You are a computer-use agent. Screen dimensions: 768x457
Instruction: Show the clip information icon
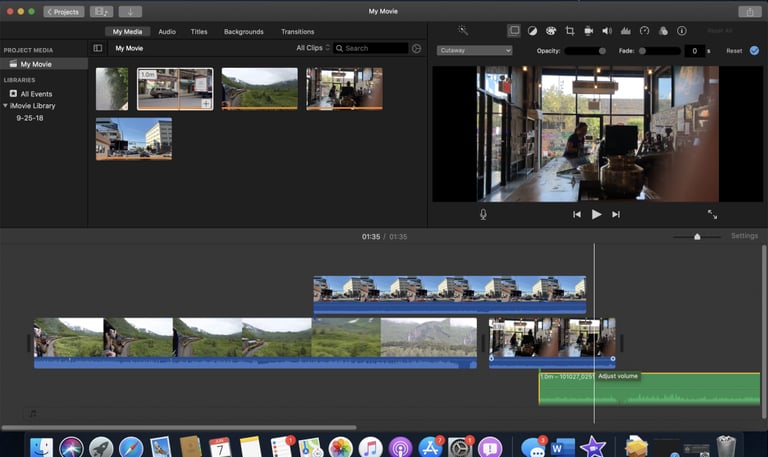click(x=682, y=31)
